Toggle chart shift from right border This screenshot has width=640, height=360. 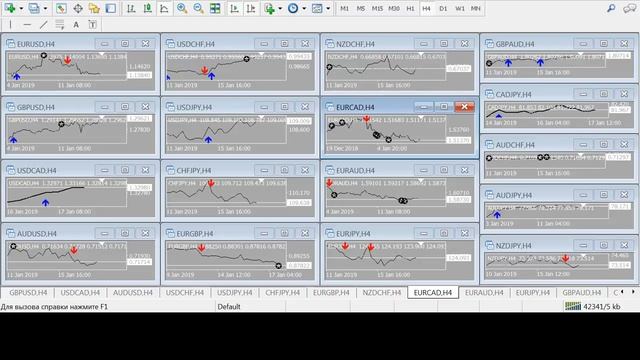pyautogui.click(x=251, y=8)
